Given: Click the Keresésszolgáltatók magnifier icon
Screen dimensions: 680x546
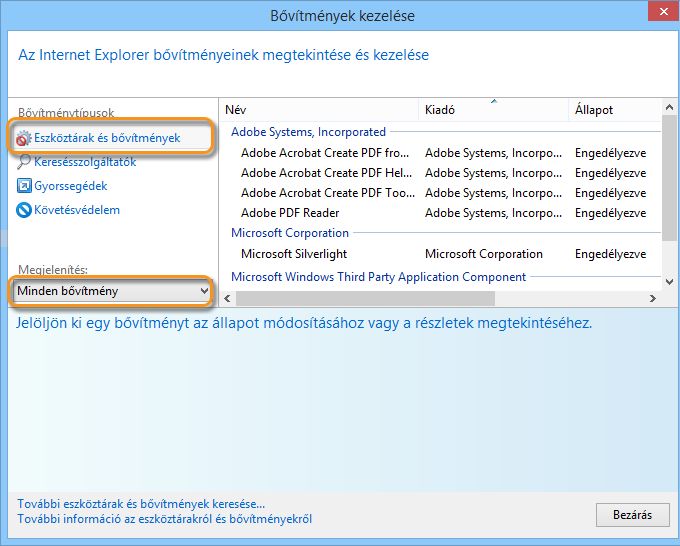Looking at the screenshot, I should 23,162.
